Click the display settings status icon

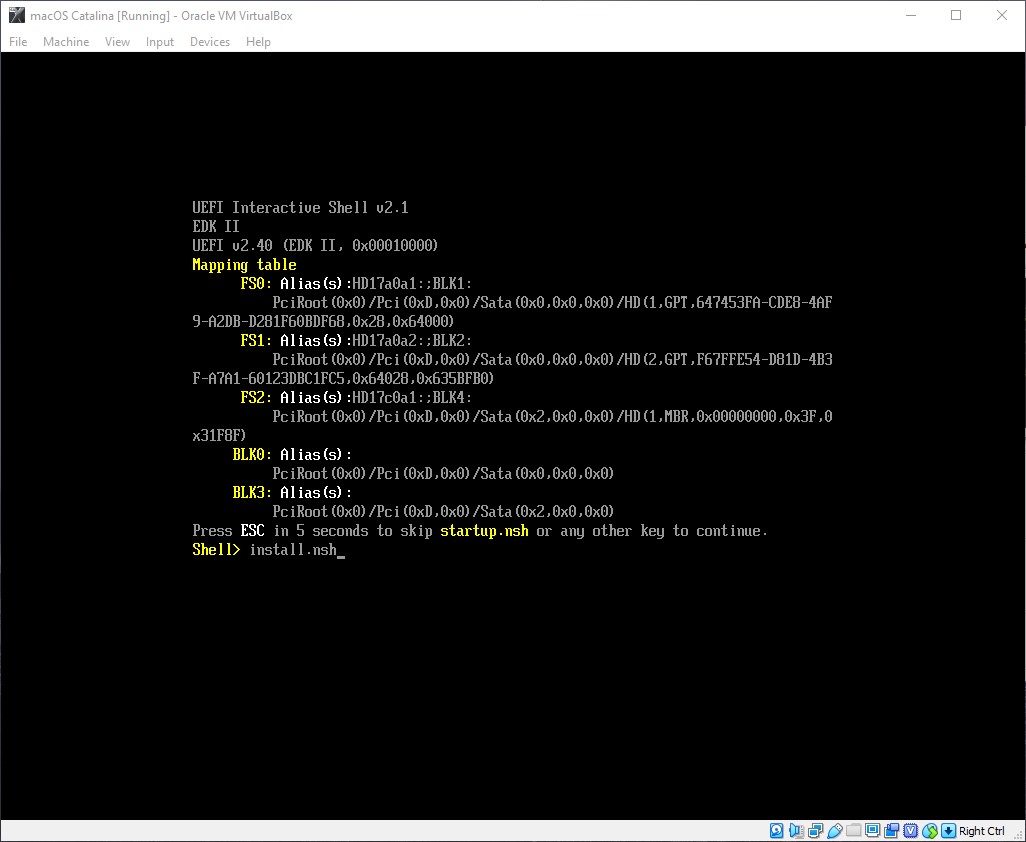872,831
